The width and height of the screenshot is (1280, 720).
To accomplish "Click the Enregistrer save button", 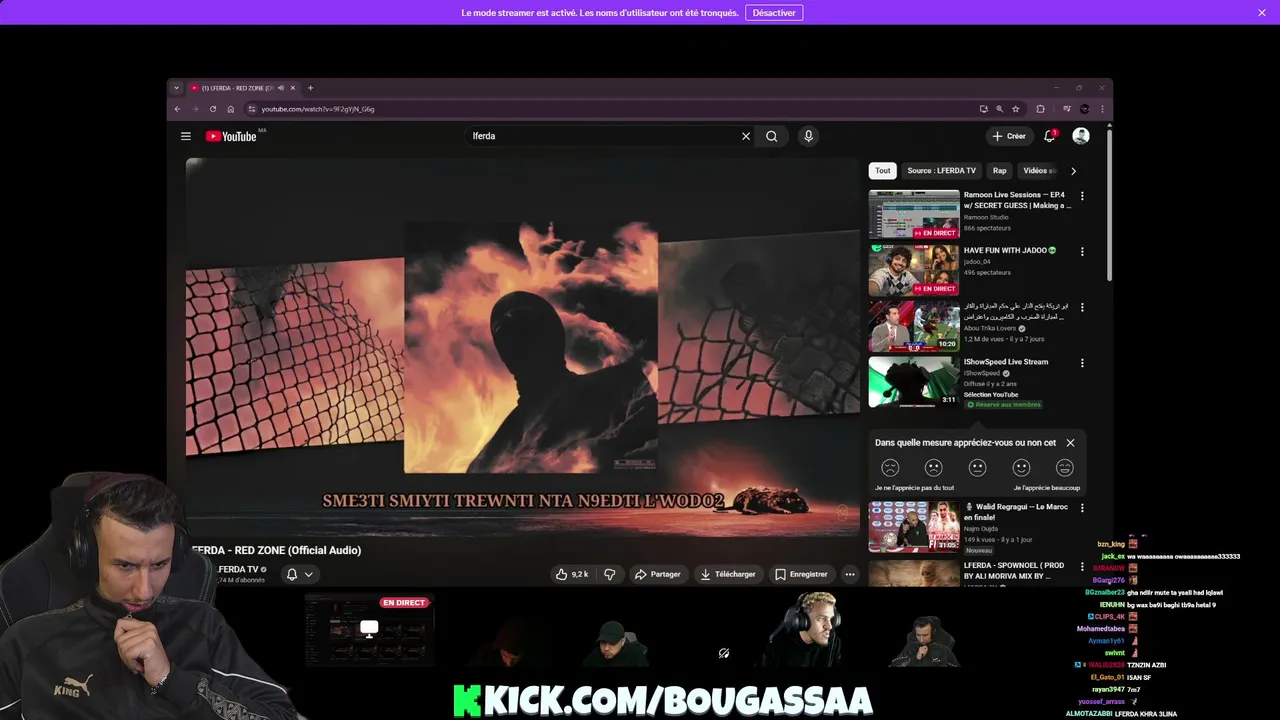I will tap(801, 574).
